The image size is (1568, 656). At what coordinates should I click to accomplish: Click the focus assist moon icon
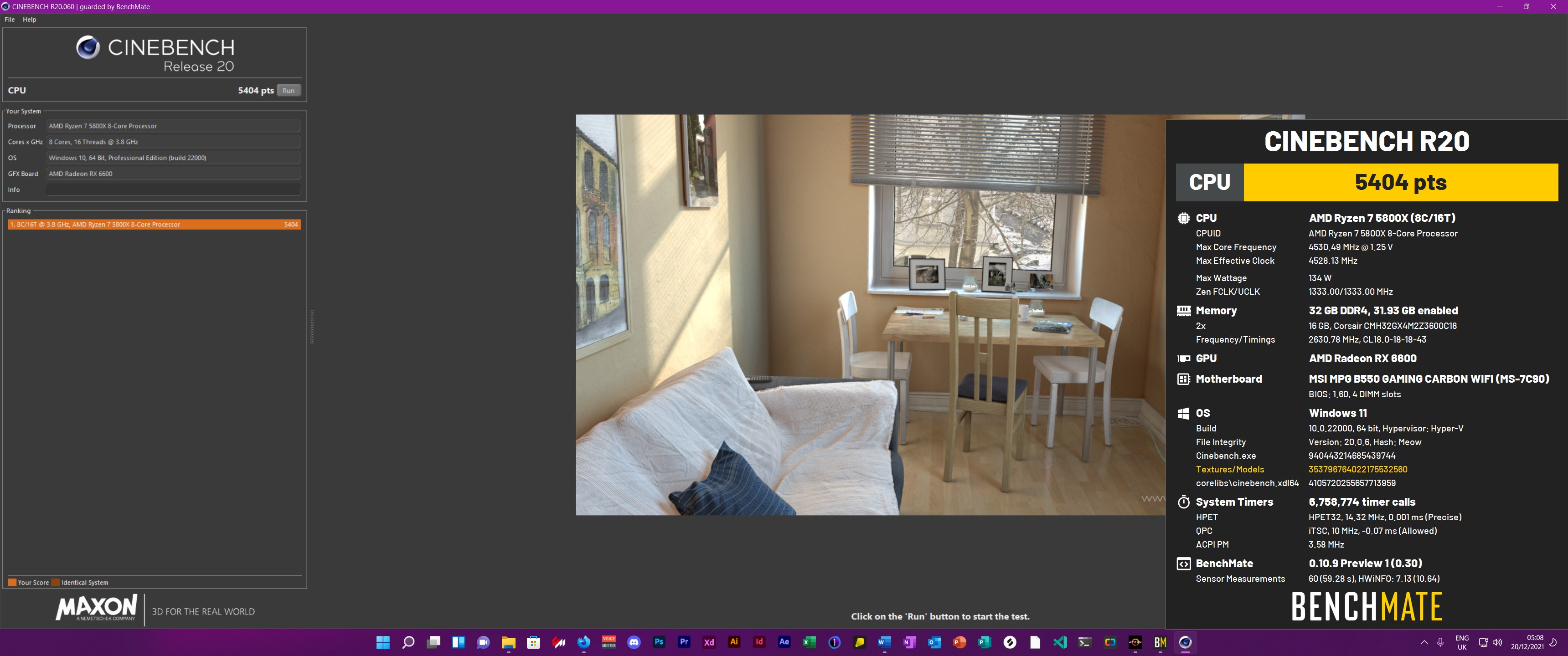1553,643
